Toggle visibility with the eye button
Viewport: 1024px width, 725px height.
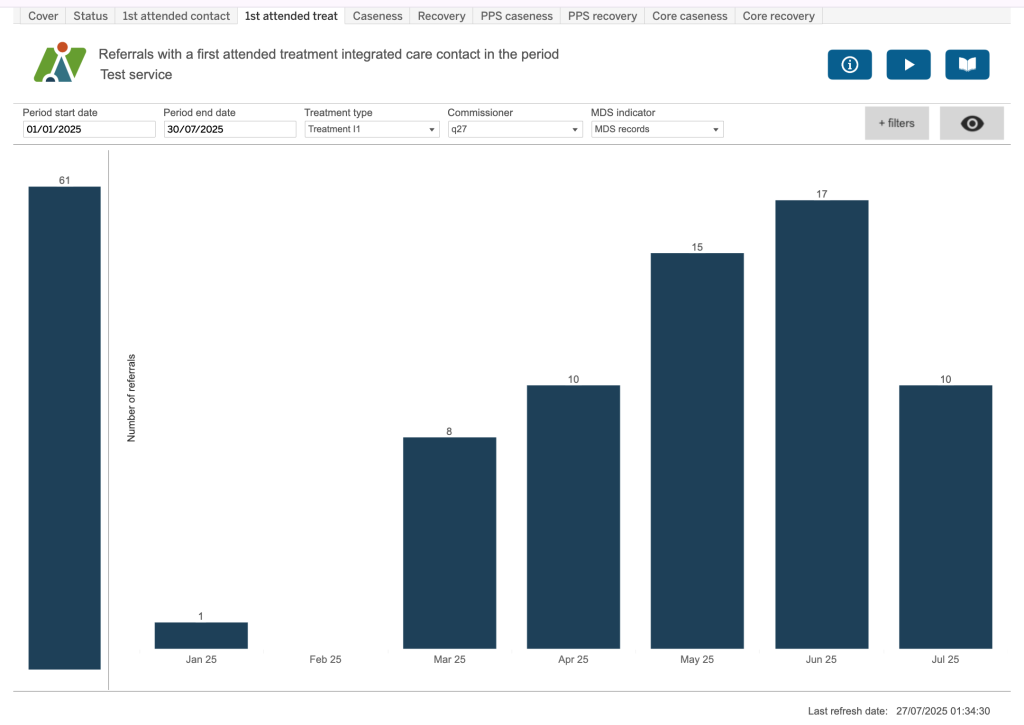coord(972,123)
